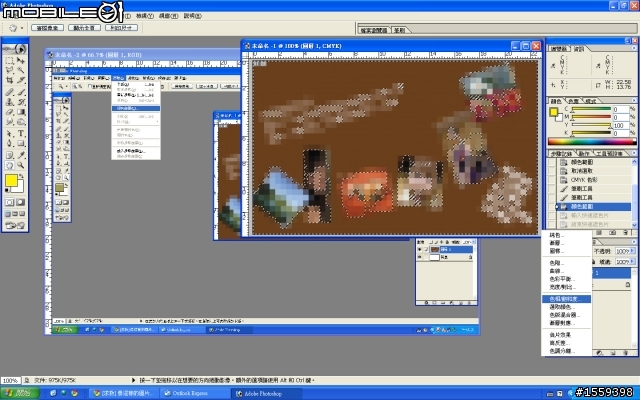This screenshot has width=640, height=400.
Task: Open Windows Start button
Action: click(19, 393)
